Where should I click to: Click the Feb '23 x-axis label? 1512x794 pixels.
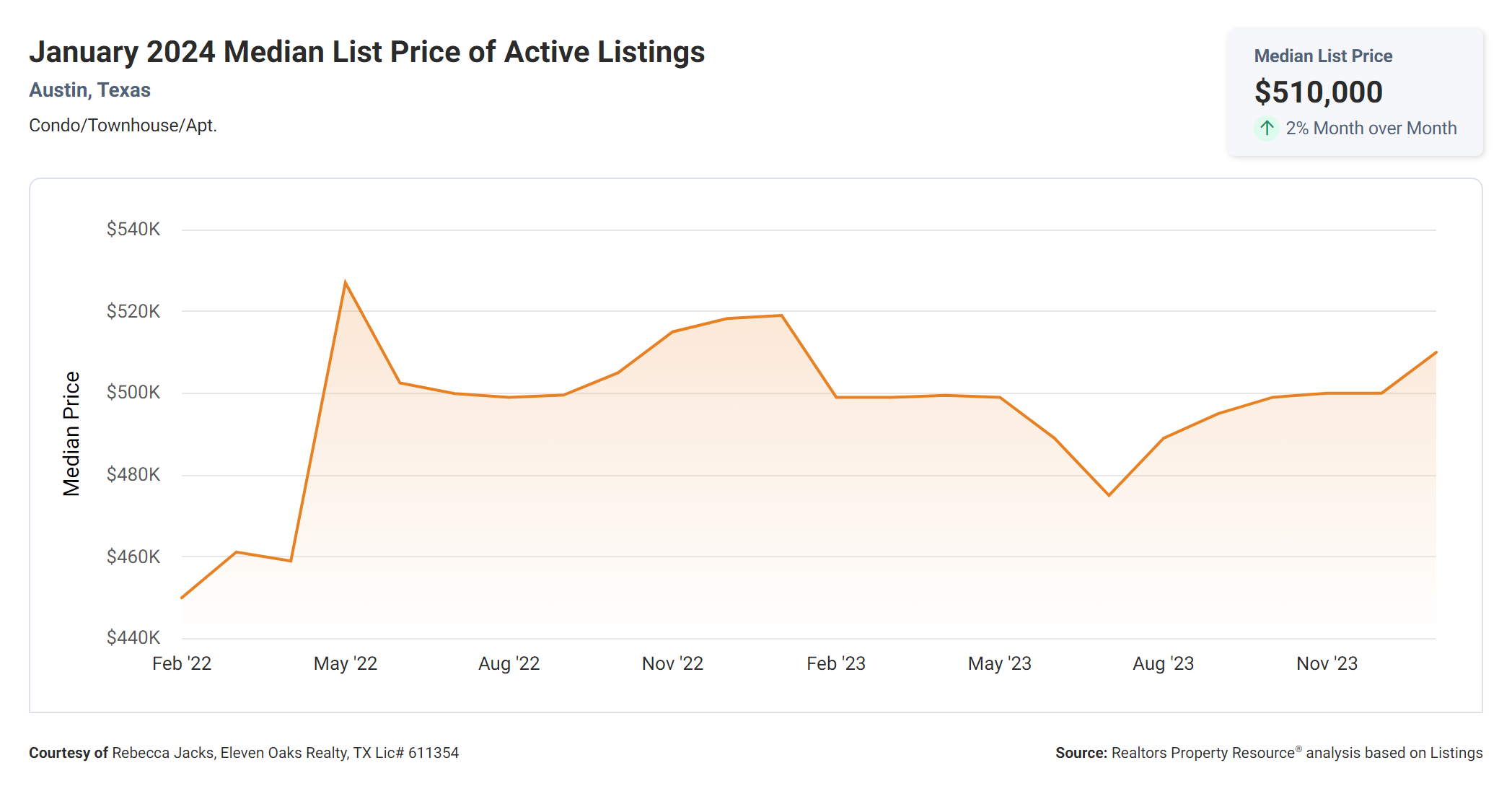coord(835,663)
